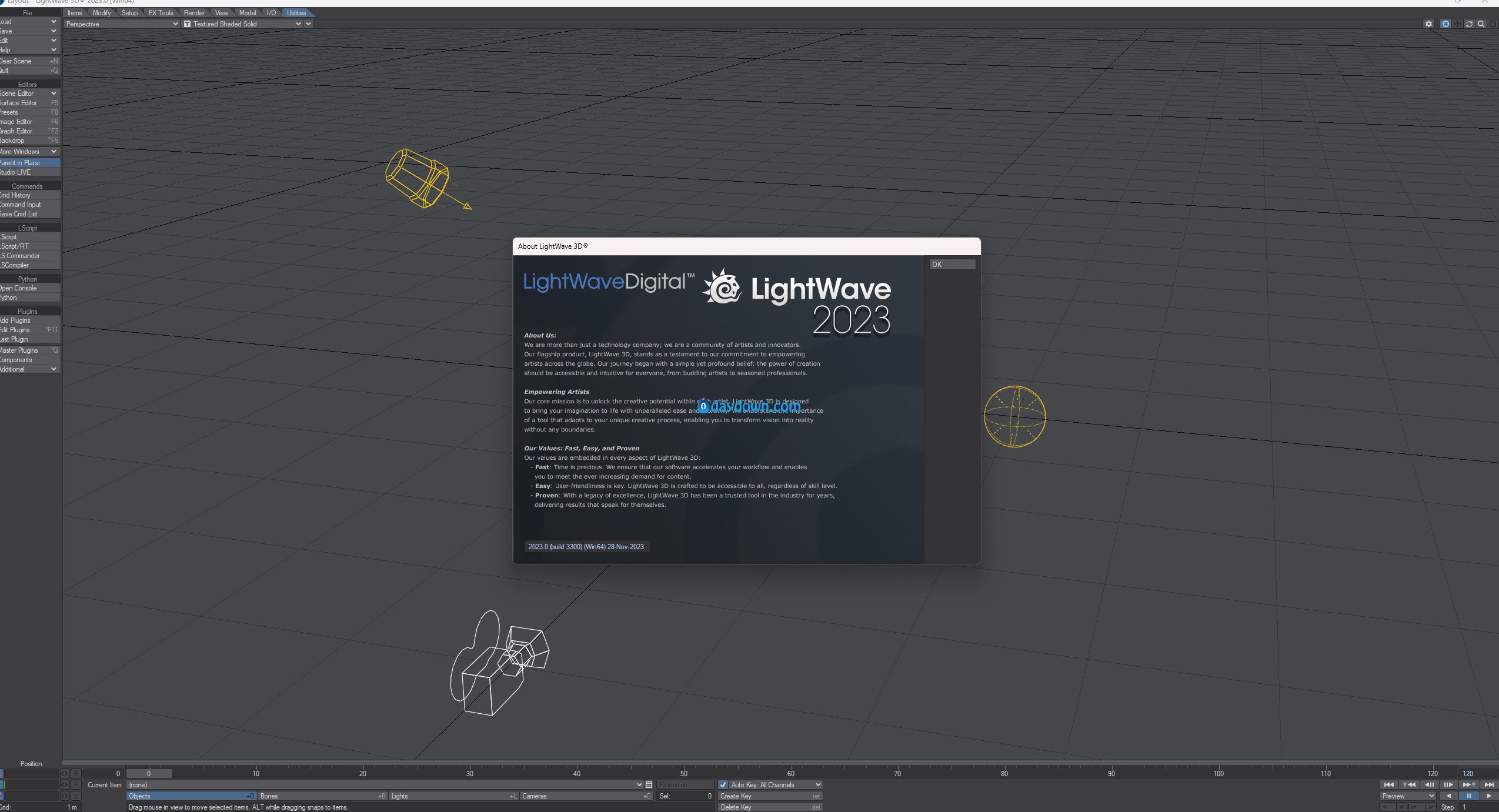Play animation forward

click(x=1489, y=796)
